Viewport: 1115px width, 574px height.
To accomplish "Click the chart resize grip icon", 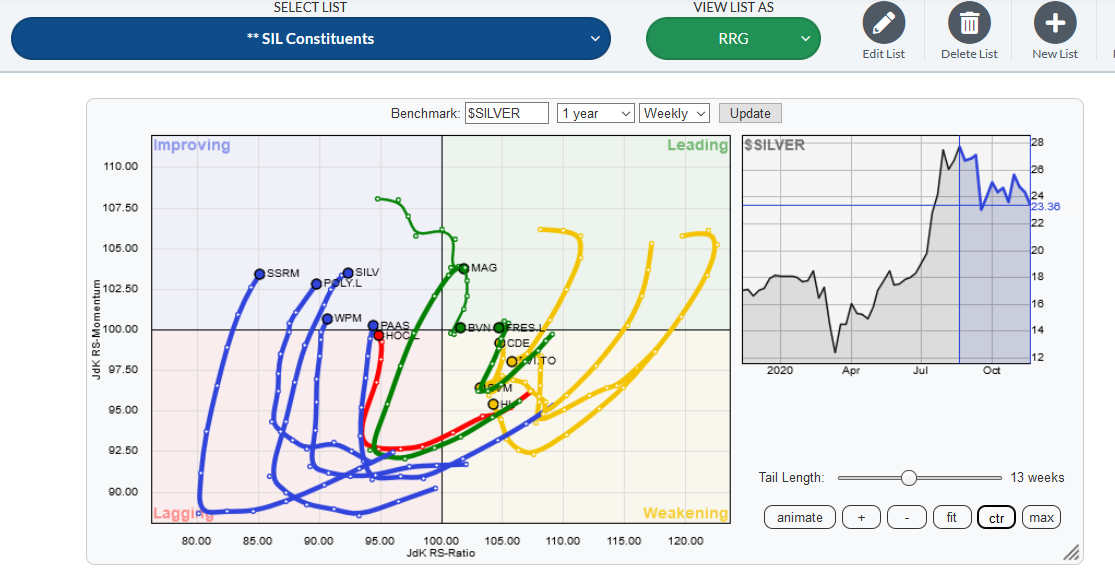I will (x=1071, y=552).
